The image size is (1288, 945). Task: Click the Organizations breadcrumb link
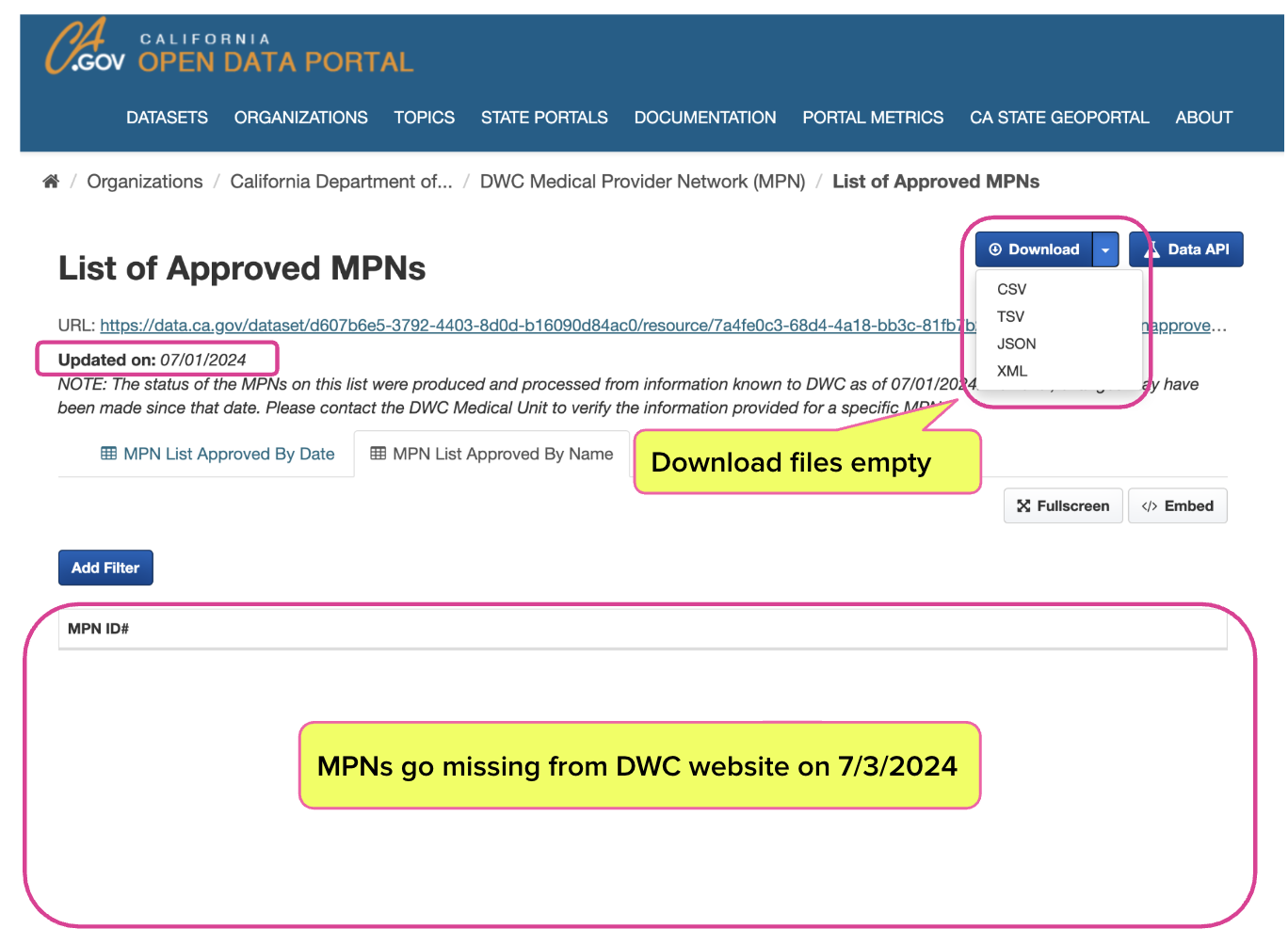145,182
